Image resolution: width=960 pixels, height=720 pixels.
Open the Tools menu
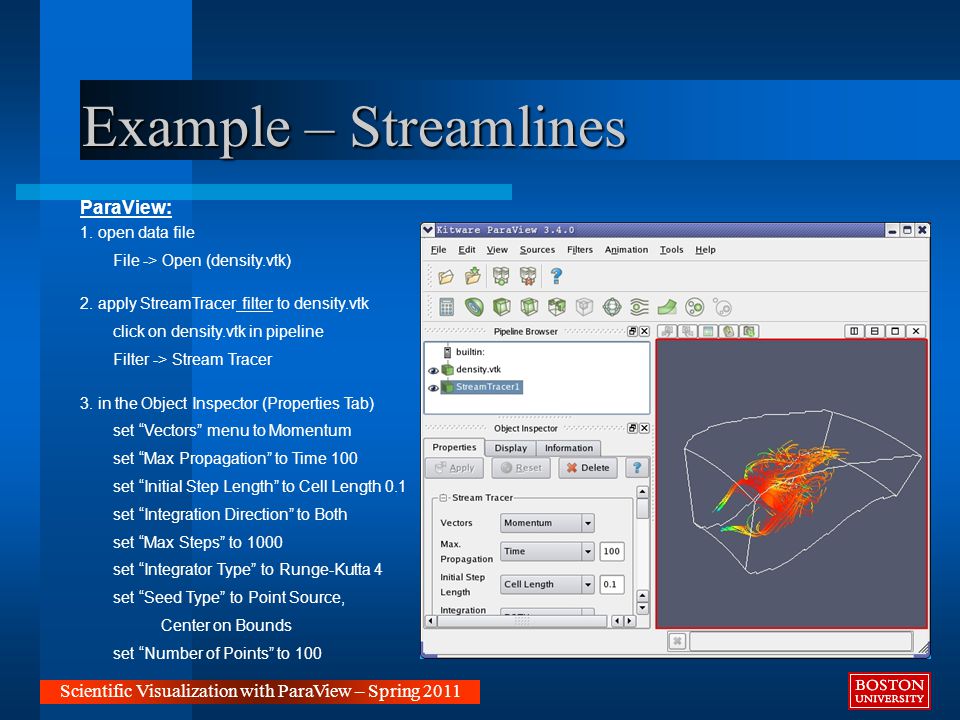pyautogui.click(x=671, y=250)
